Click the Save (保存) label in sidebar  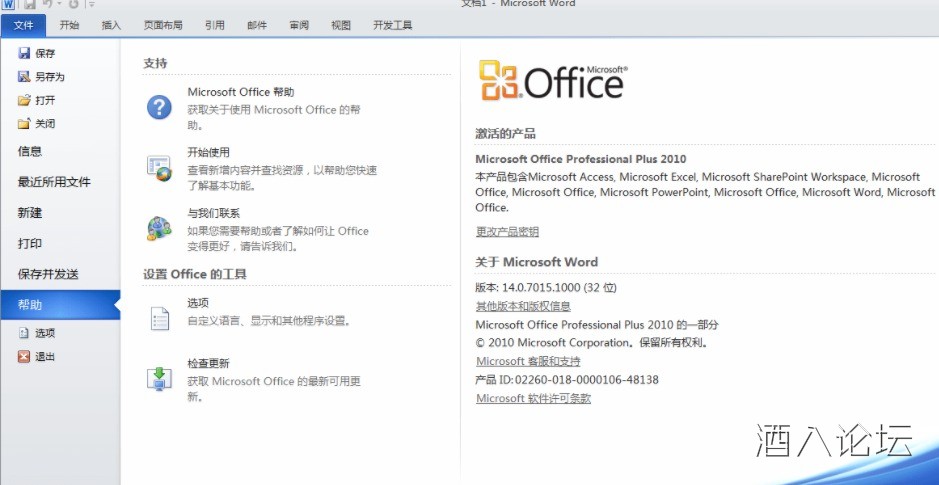(45, 54)
